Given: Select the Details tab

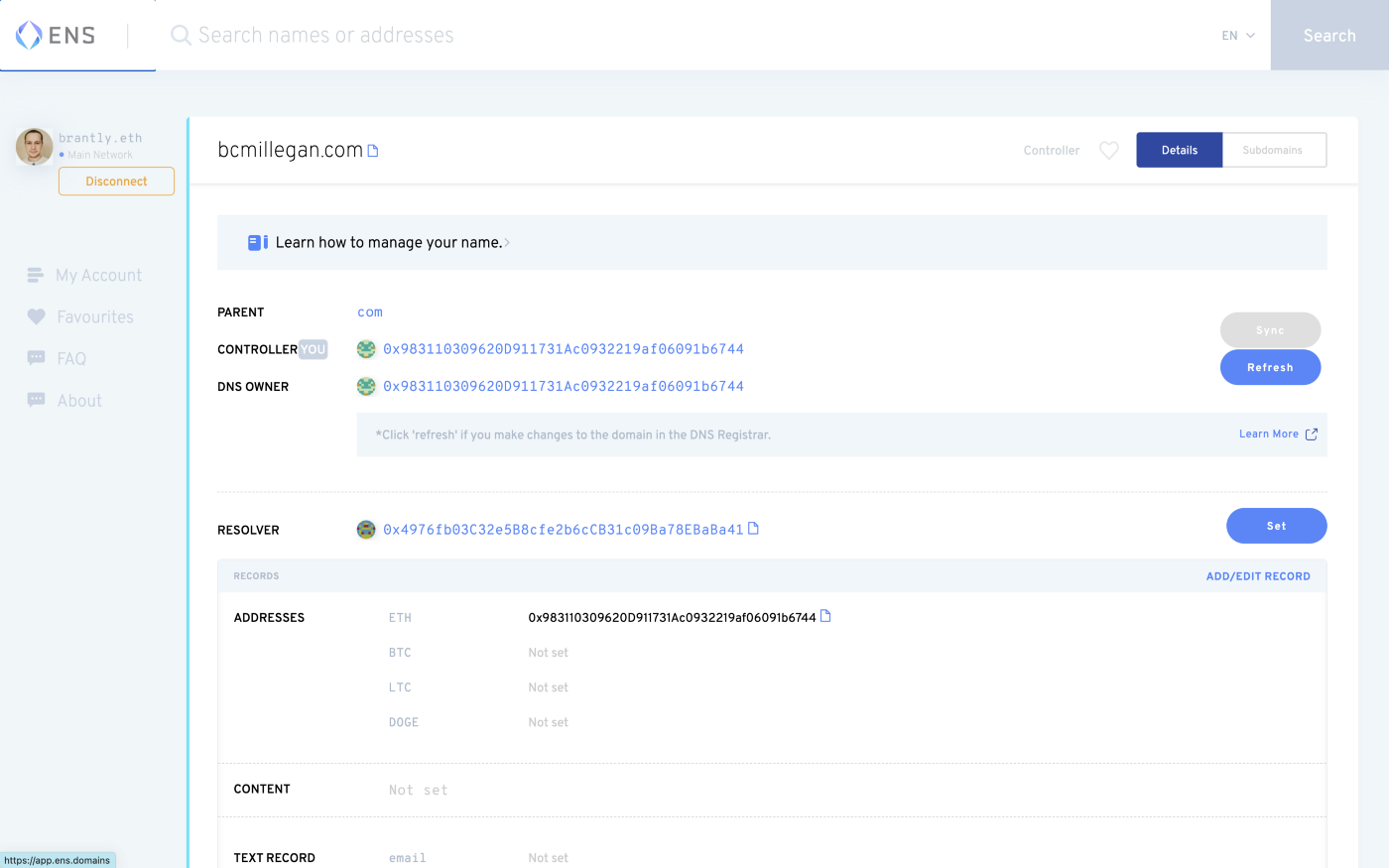Looking at the screenshot, I should click(1179, 150).
